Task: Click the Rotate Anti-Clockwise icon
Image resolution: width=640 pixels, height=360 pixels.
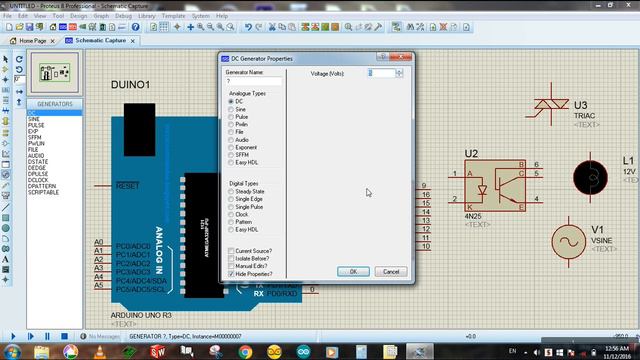Action: pos(19,69)
